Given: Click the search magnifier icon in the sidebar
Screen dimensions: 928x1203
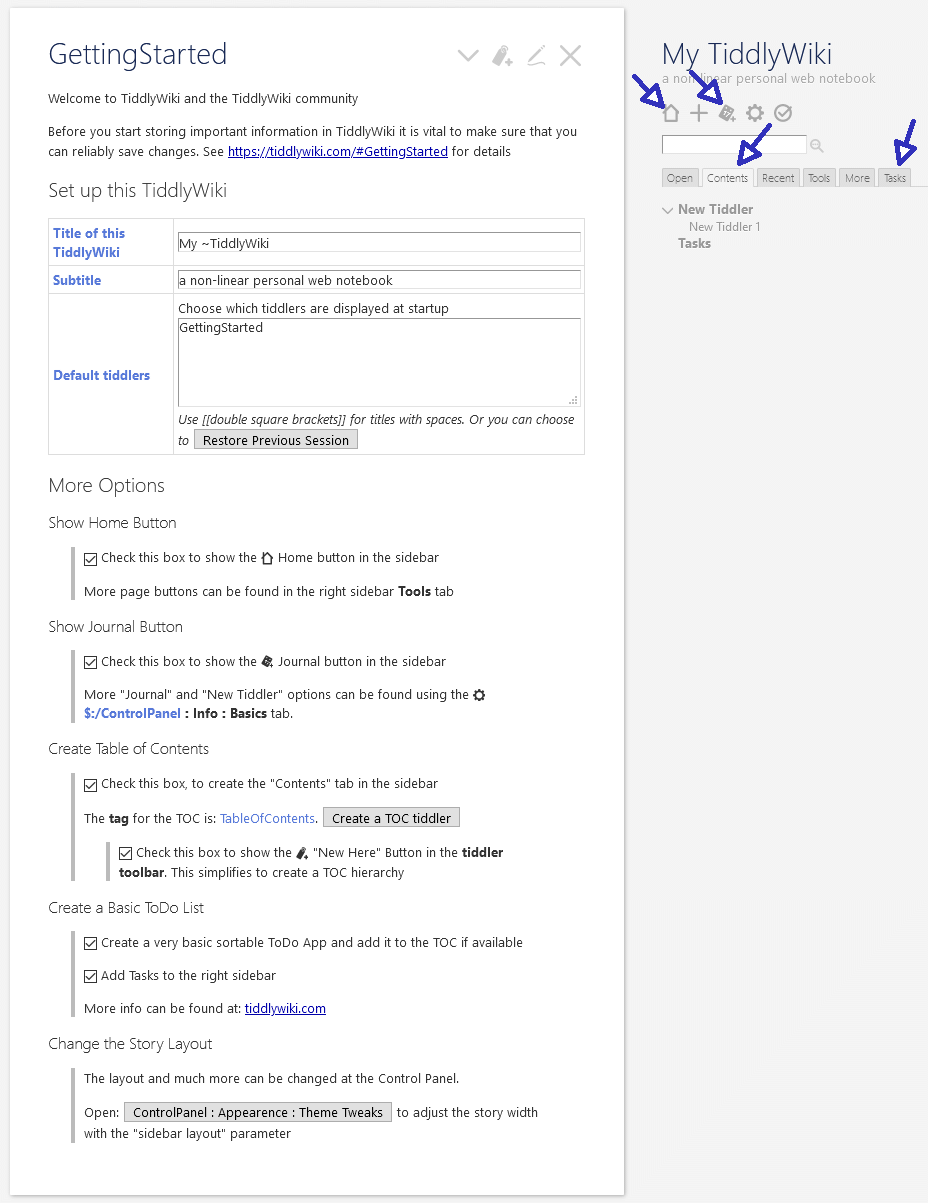Looking at the screenshot, I should click(817, 146).
